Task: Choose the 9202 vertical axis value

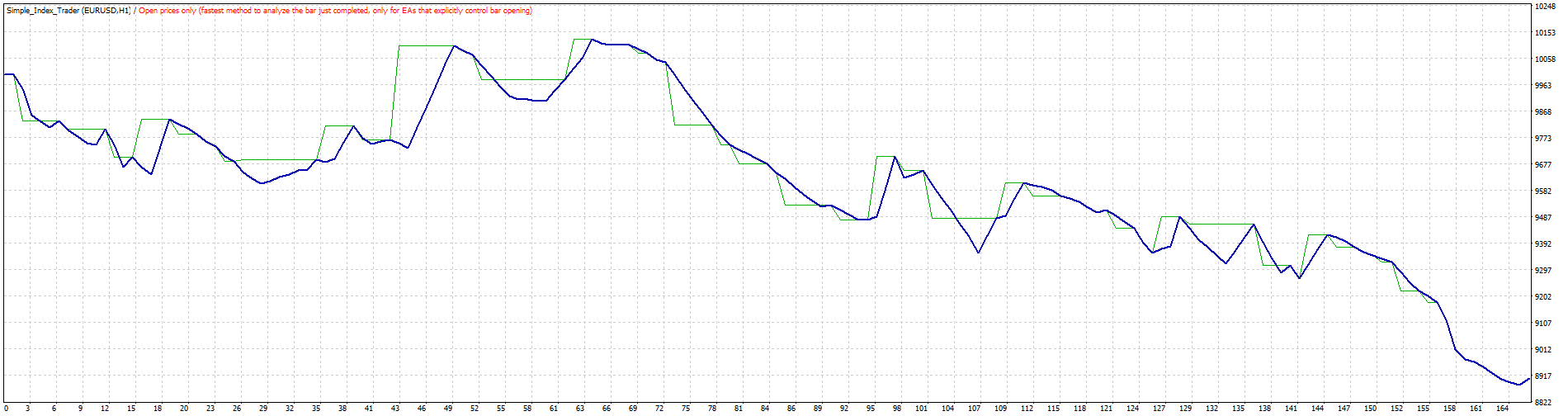Action: [x=1544, y=297]
